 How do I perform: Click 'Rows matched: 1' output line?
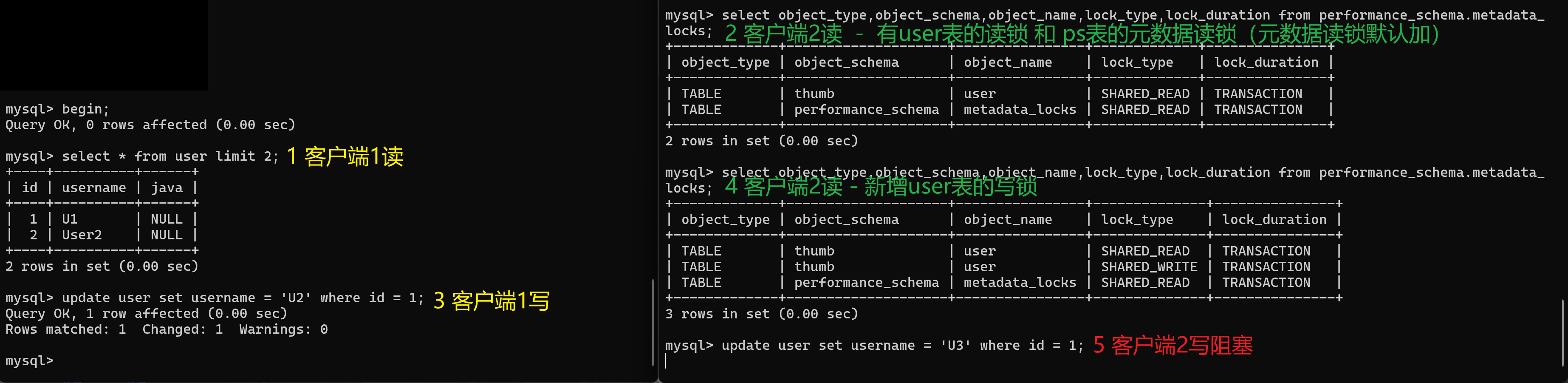[66, 329]
